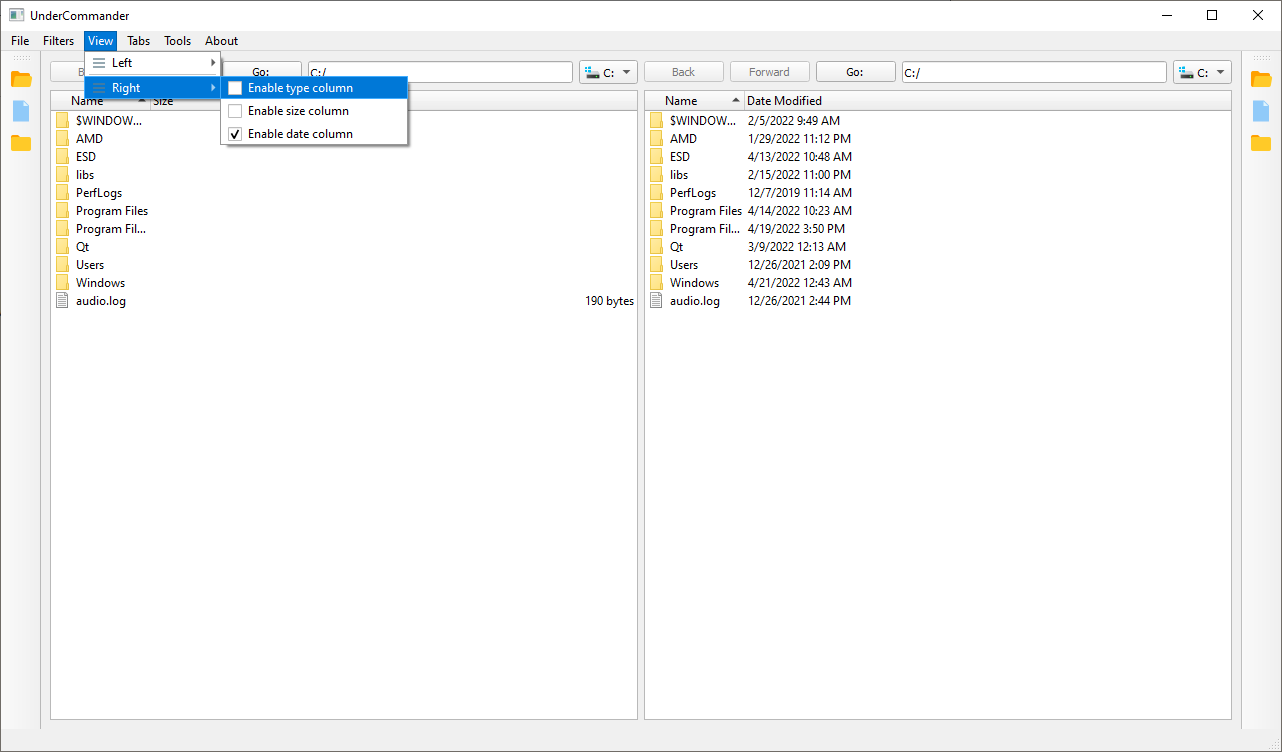Disable the date column checkbox

pyautogui.click(x=234, y=133)
